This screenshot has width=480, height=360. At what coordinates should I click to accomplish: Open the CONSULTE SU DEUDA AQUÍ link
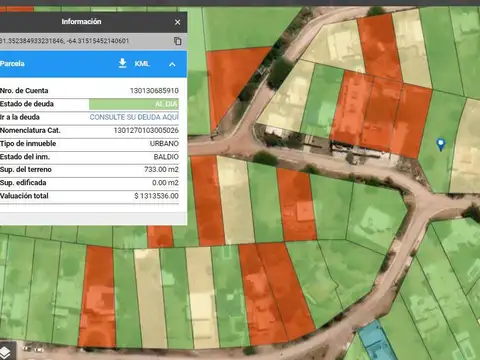(x=134, y=117)
